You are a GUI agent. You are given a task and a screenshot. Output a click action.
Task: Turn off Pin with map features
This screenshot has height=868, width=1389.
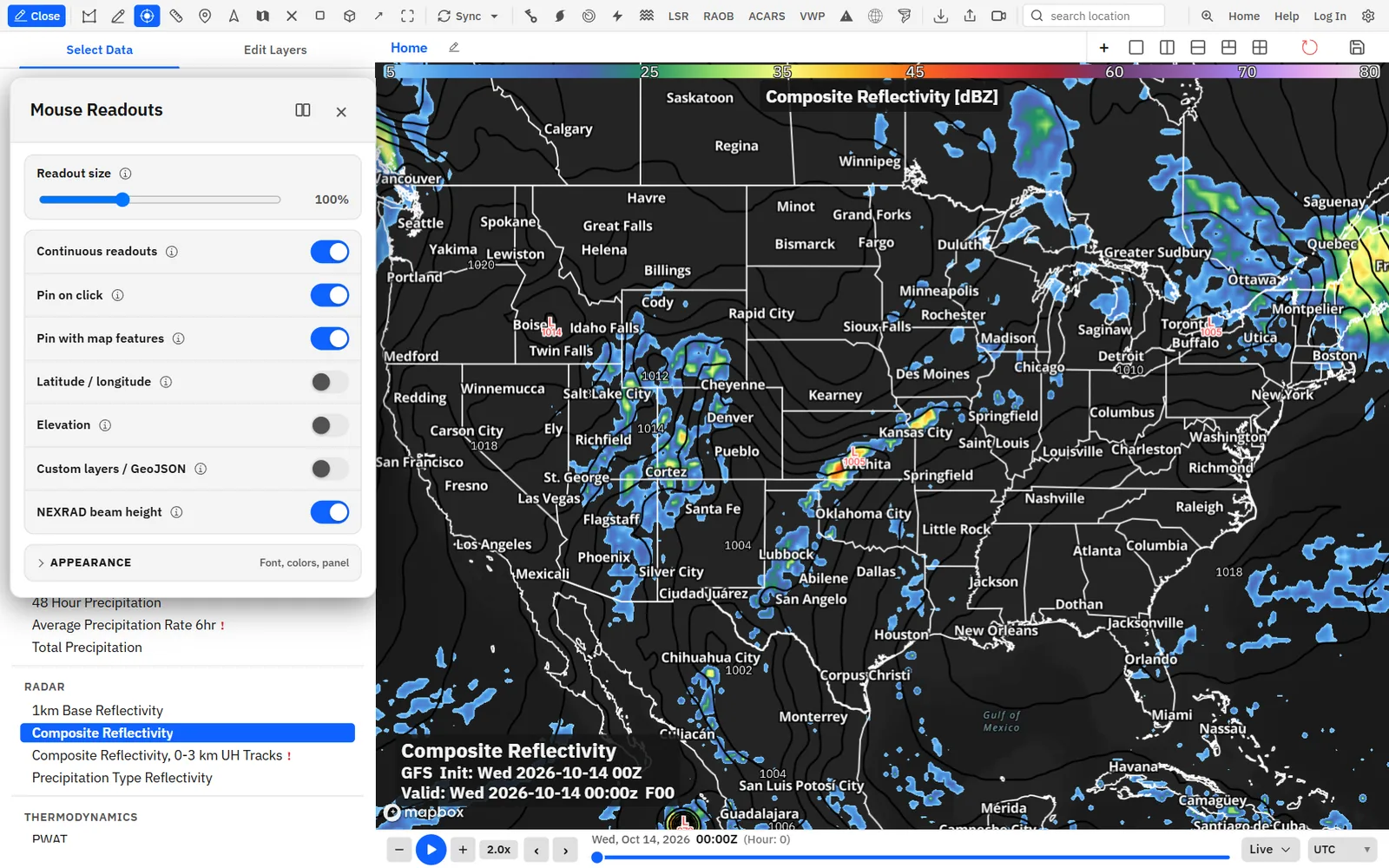click(330, 339)
